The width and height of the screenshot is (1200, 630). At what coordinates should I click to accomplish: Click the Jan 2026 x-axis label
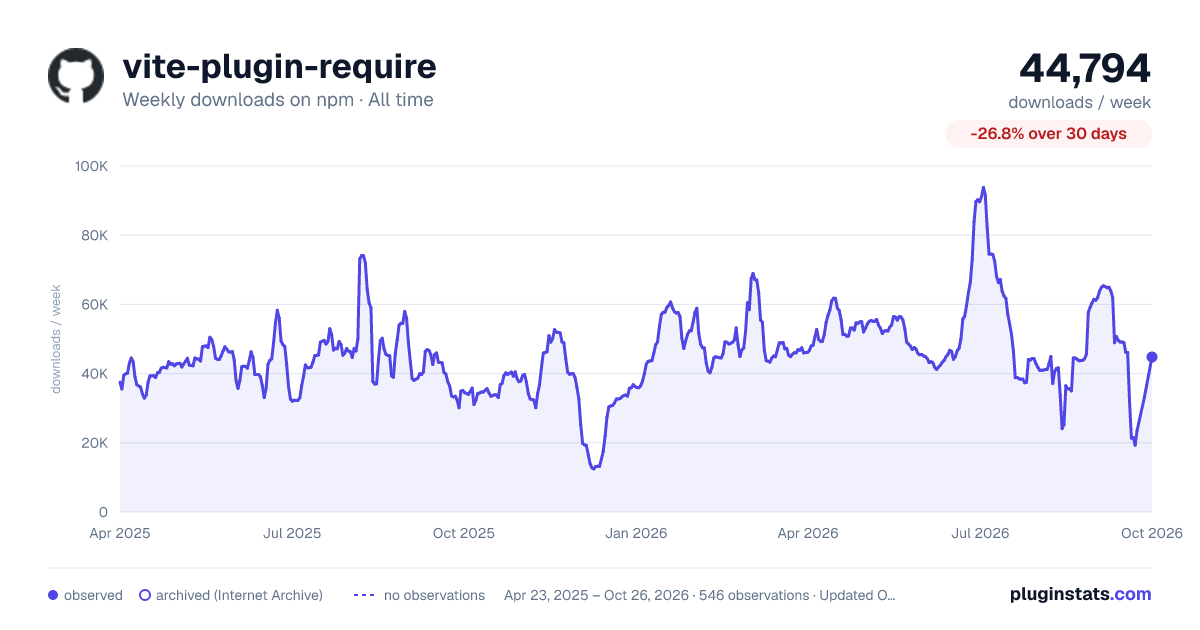(636, 533)
